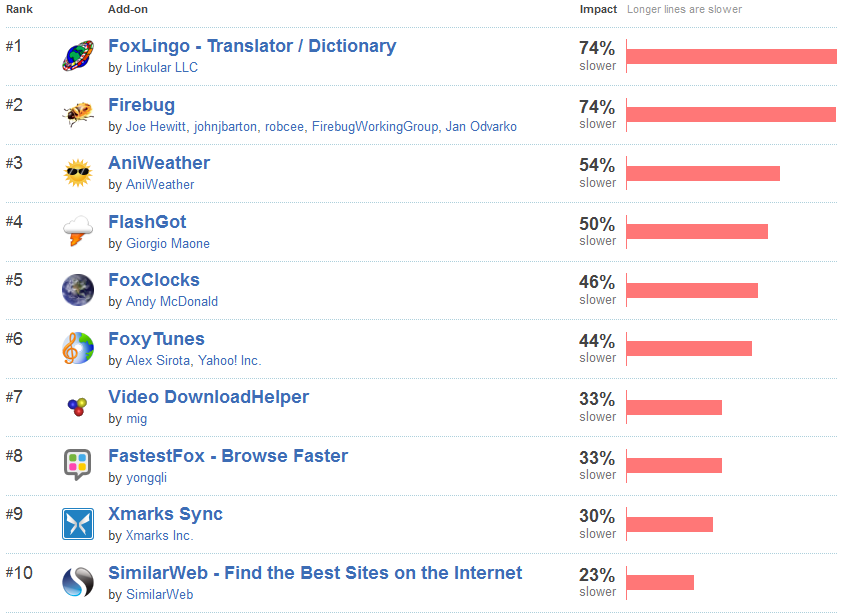Click the 74% impact bar for FoxLingo
The width and height of the screenshot is (843, 613).
tap(731, 56)
